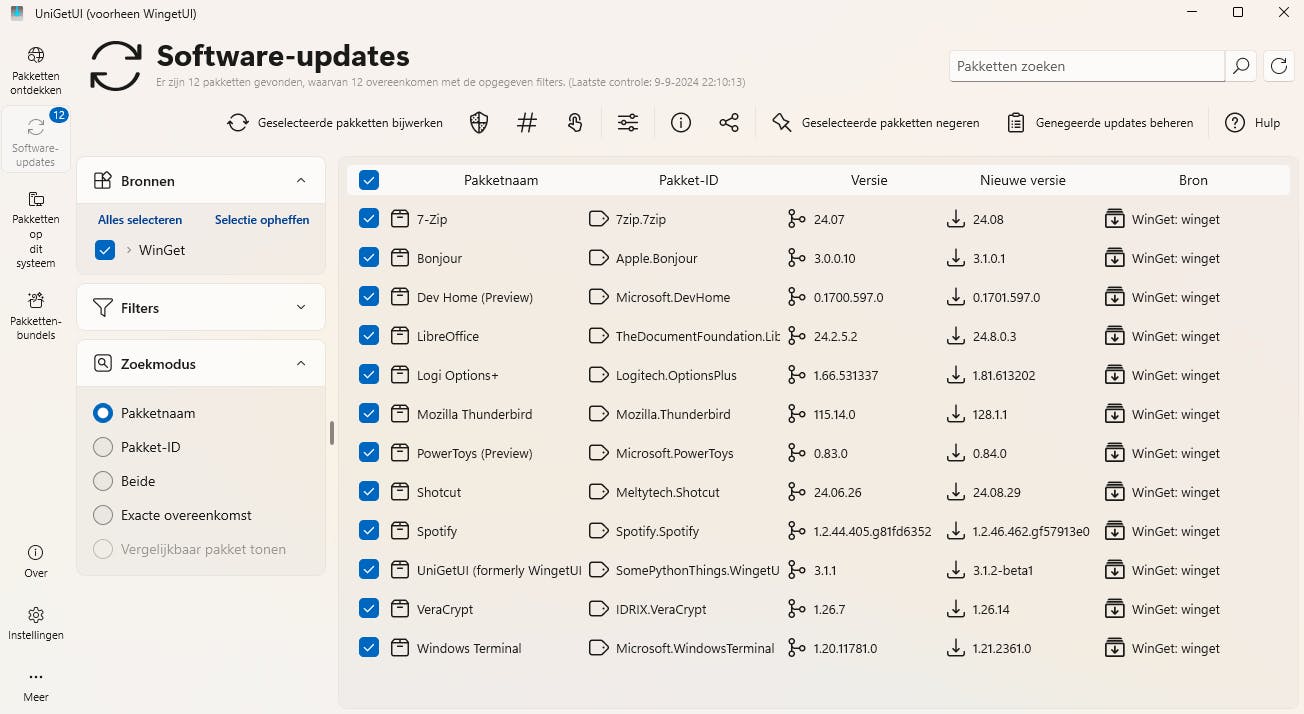Viewport: 1304px width, 714px height.
Task: Select the PowerToys (Preview) row name
Action: (475, 453)
